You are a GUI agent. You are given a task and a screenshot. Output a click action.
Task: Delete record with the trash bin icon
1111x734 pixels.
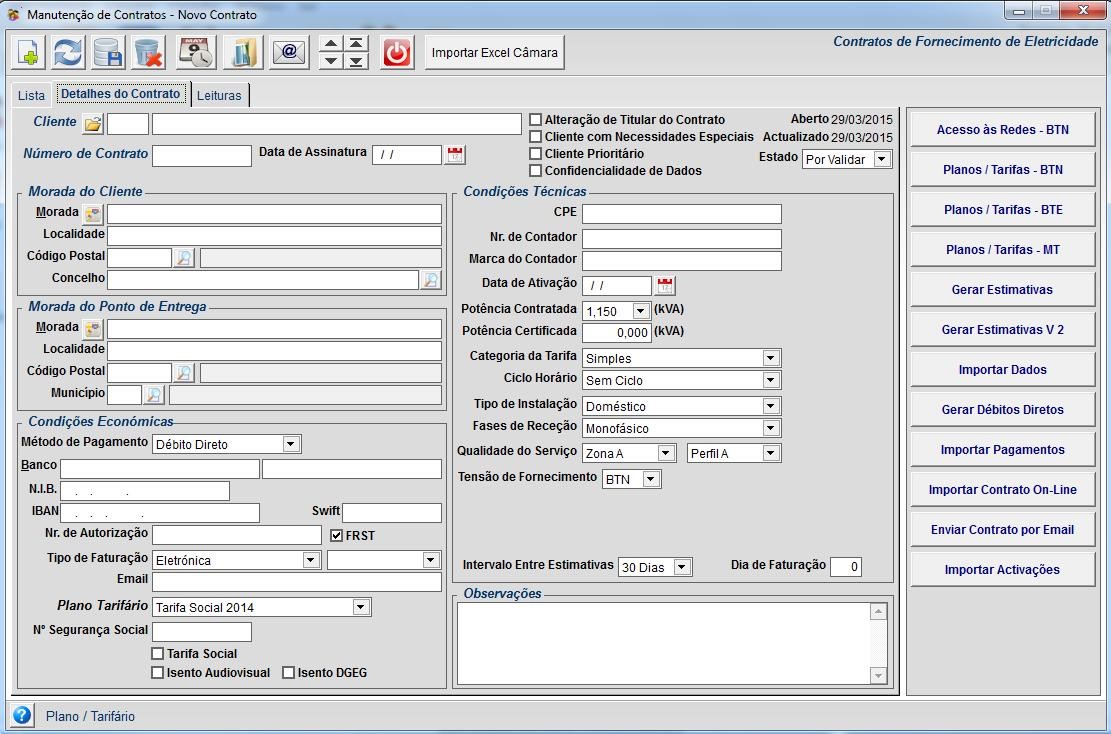[148, 53]
